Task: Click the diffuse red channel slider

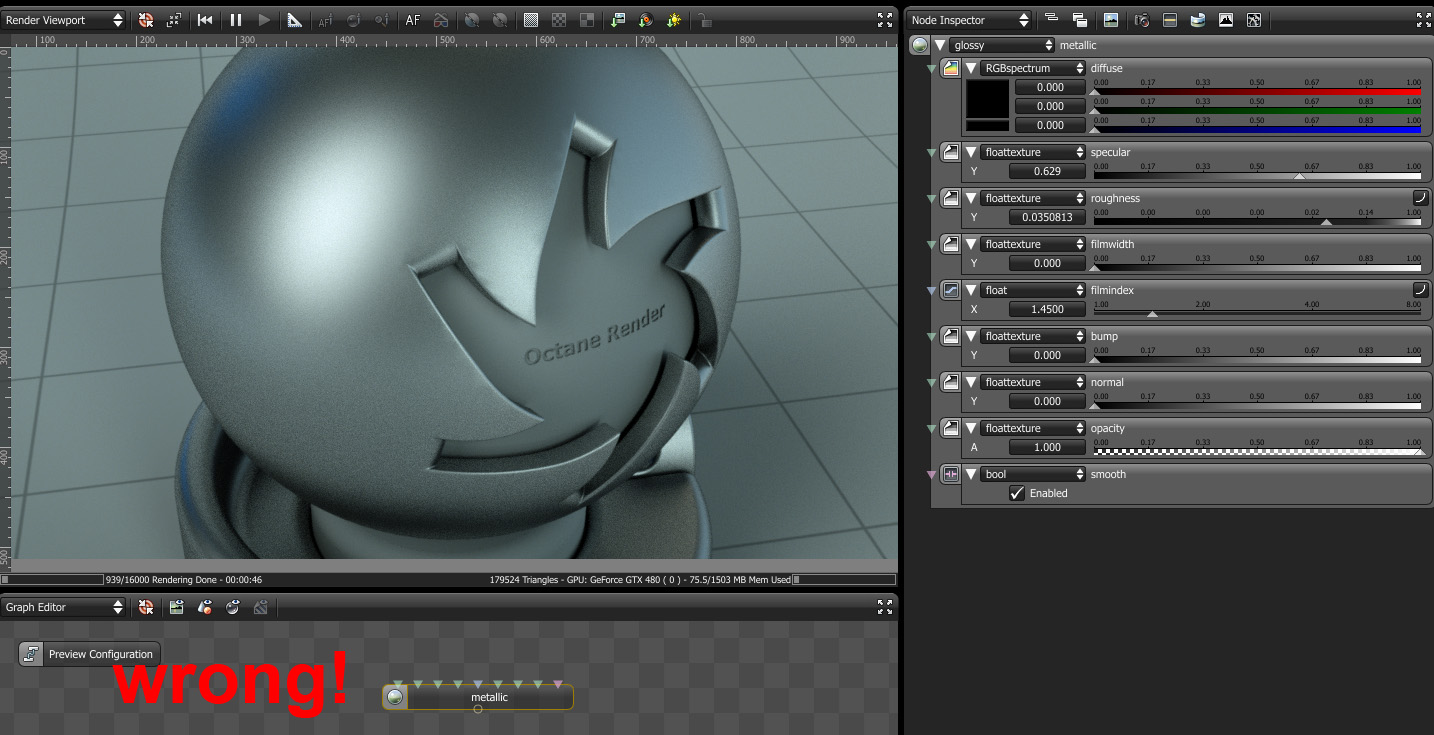Action: (1257, 91)
